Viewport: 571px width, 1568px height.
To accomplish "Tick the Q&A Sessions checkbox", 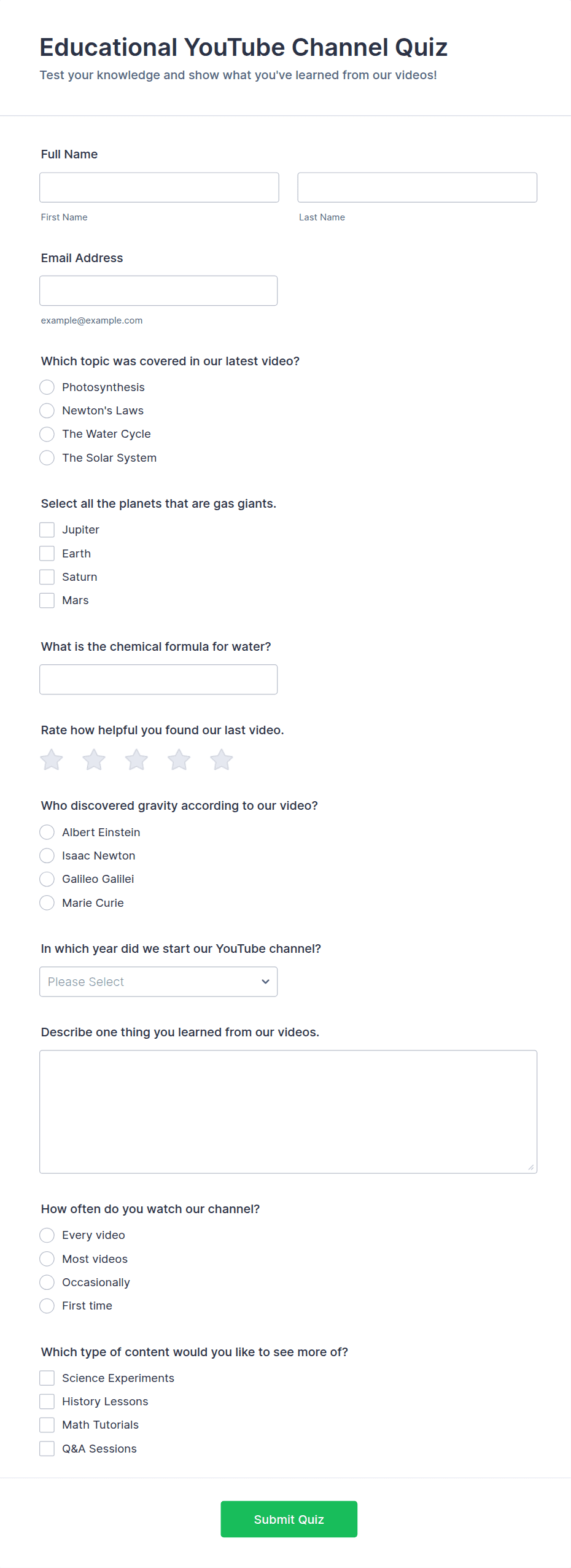I will [x=47, y=1449].
